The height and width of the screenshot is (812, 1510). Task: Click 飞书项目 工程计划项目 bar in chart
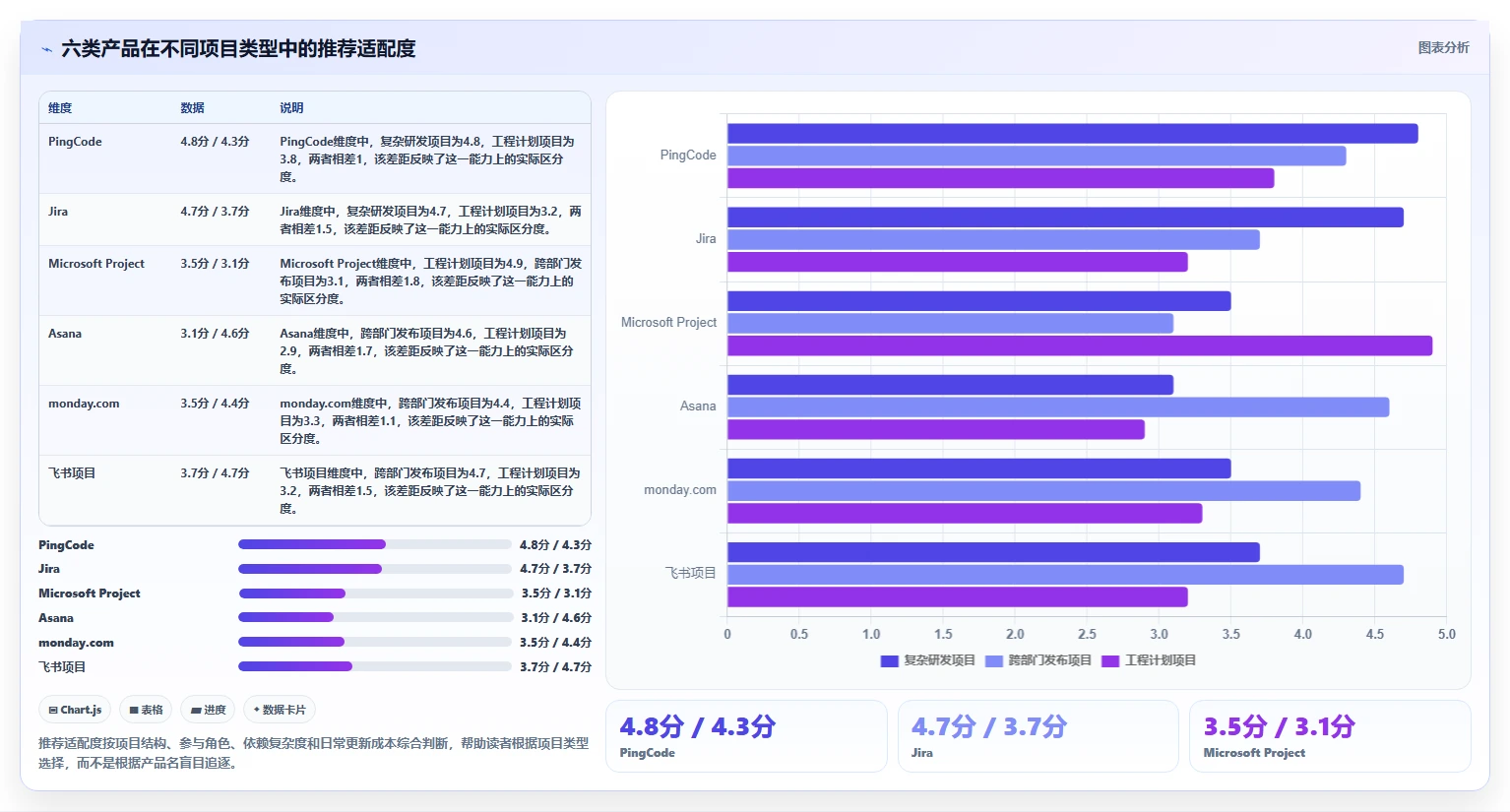[958, 596]
